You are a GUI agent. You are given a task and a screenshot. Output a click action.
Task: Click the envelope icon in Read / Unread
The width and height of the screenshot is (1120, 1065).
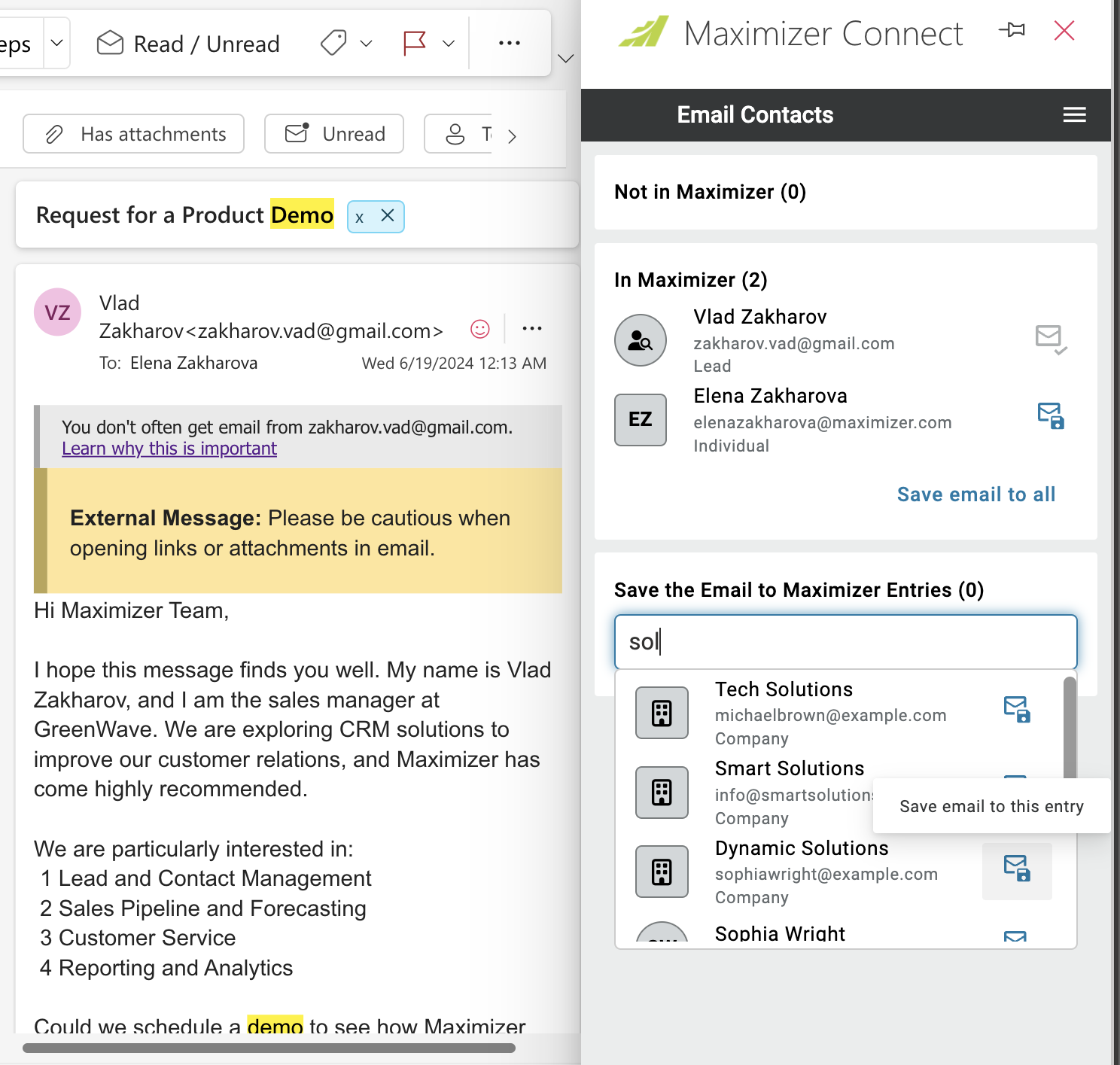tap(111, 43)
